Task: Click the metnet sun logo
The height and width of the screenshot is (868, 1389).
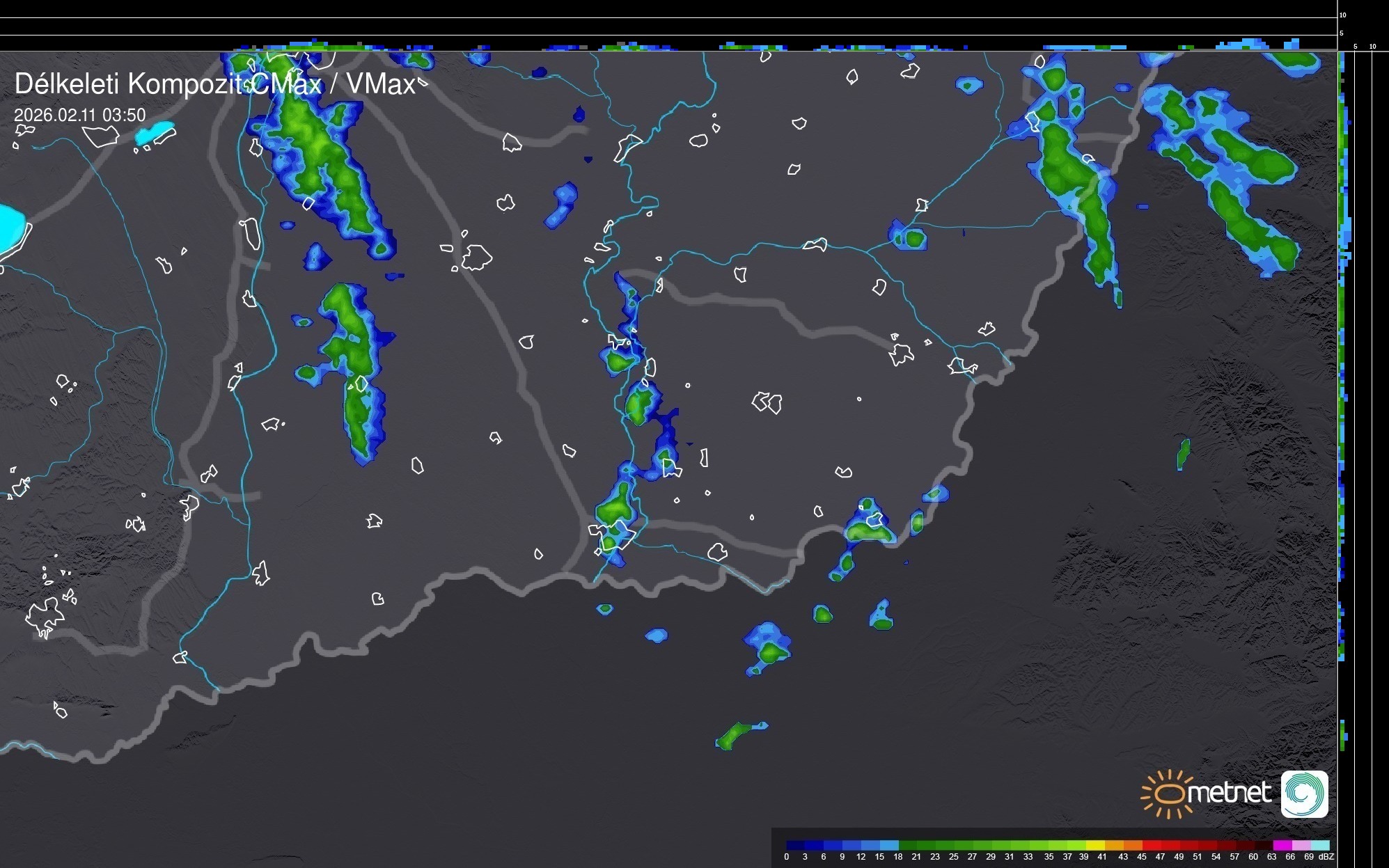Action: click(x=1168, y=794)
